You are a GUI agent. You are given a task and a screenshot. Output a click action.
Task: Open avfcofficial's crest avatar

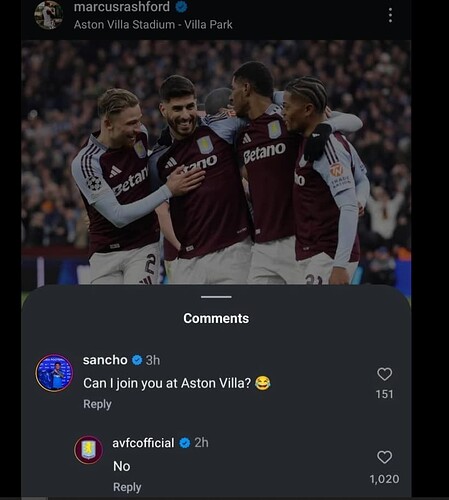89,450
